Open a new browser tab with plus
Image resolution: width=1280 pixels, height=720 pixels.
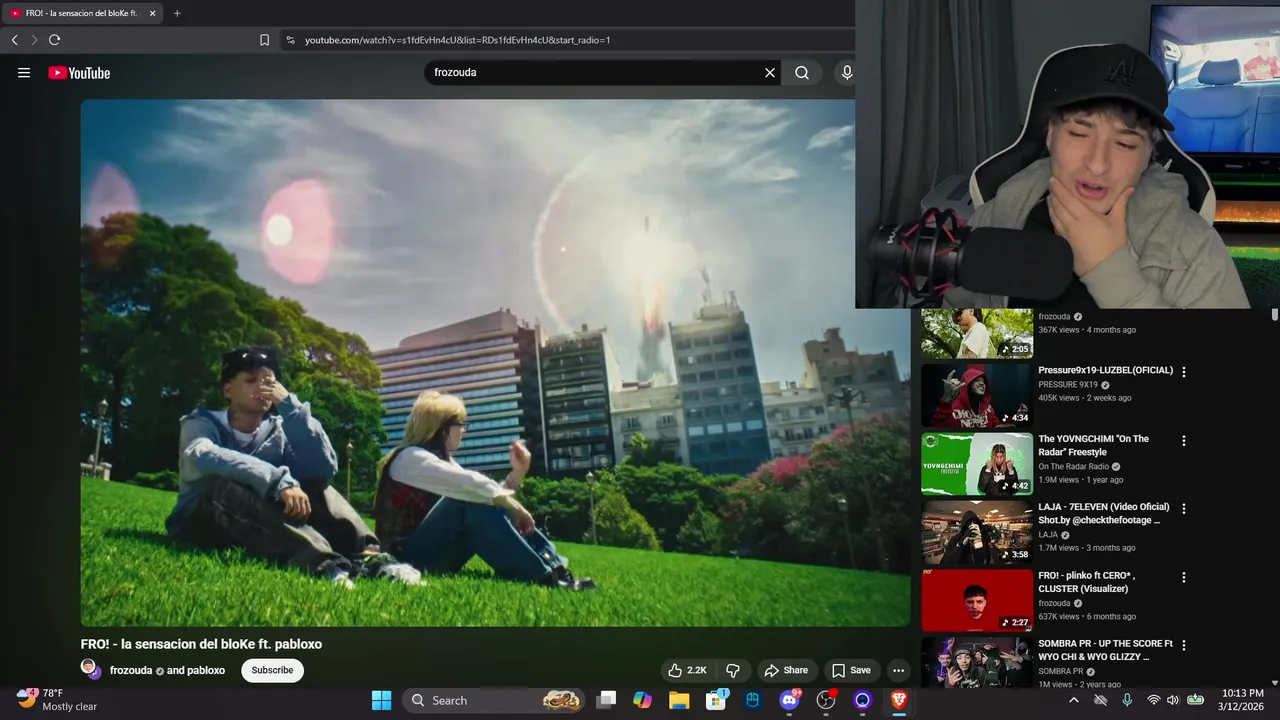click(x=177, y=13)
